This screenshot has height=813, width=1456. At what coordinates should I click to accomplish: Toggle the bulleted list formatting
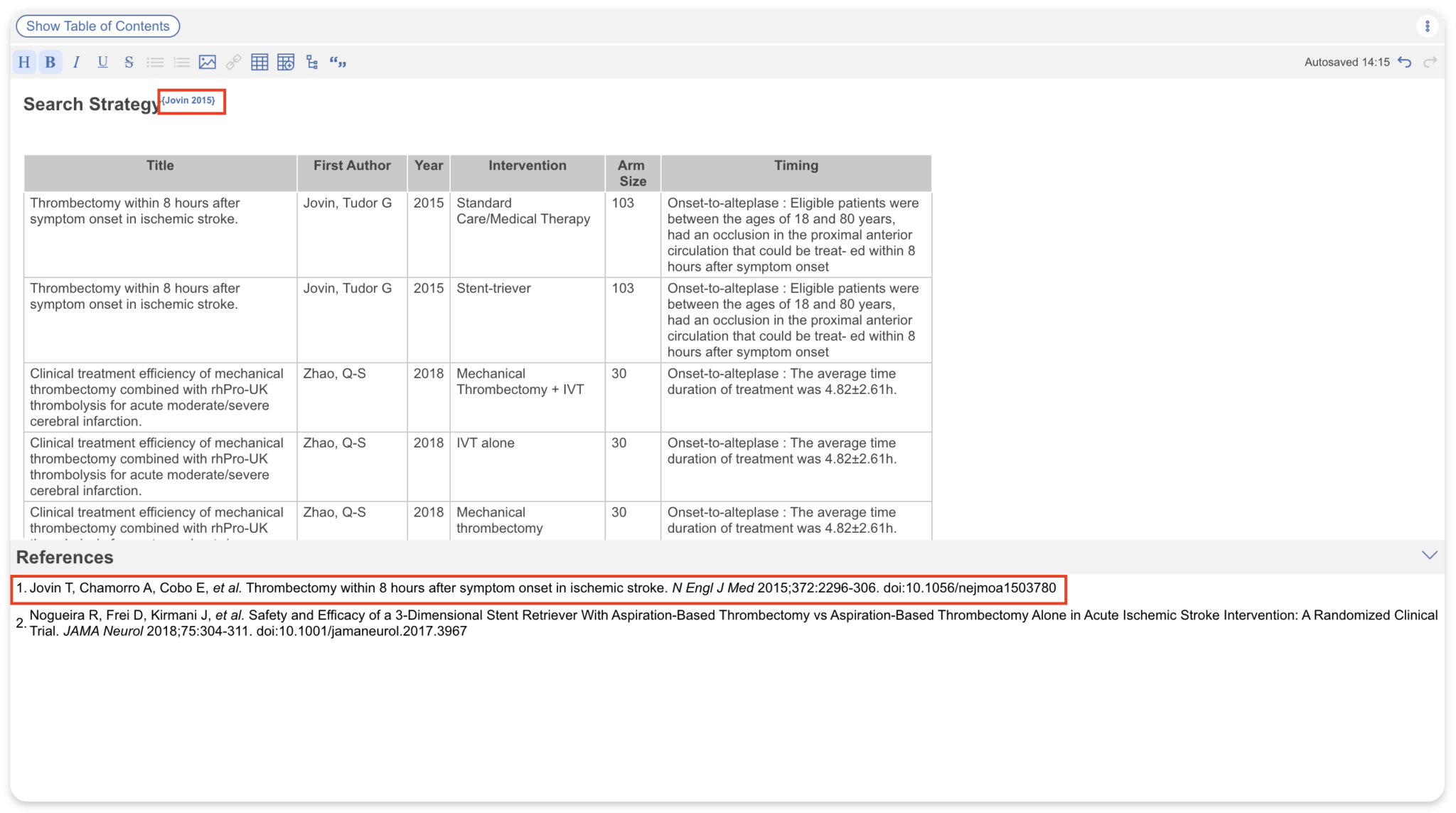pyautogui.click(x=155, y=62)
